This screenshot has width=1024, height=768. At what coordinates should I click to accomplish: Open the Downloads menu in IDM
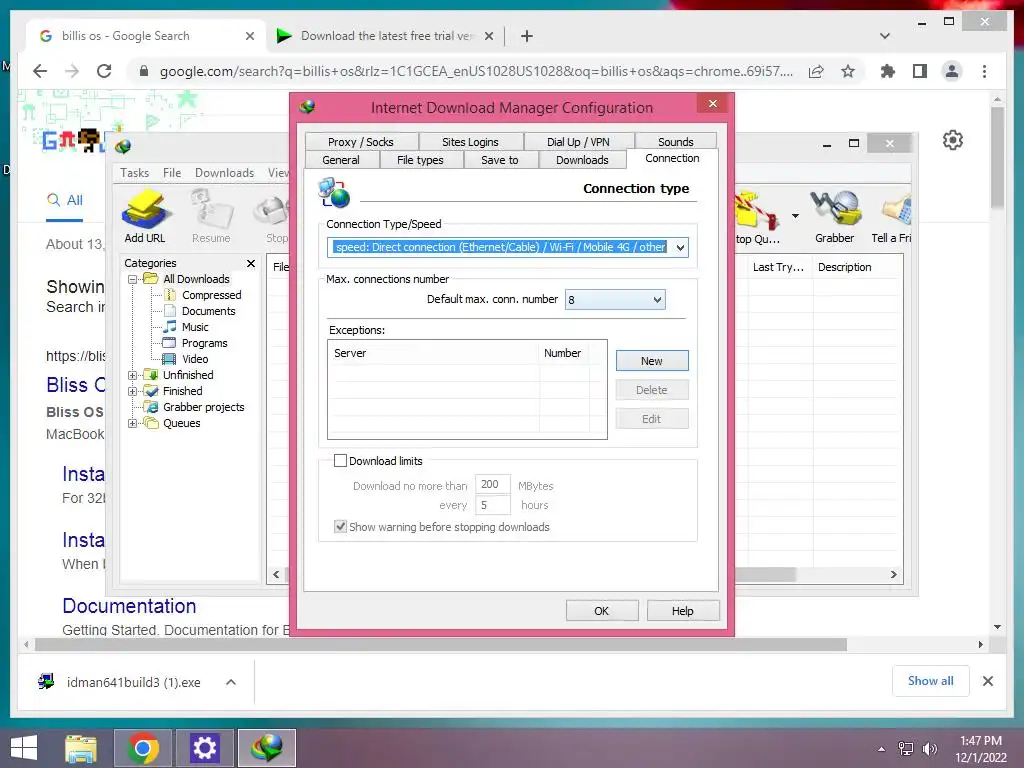click(224, 172)
